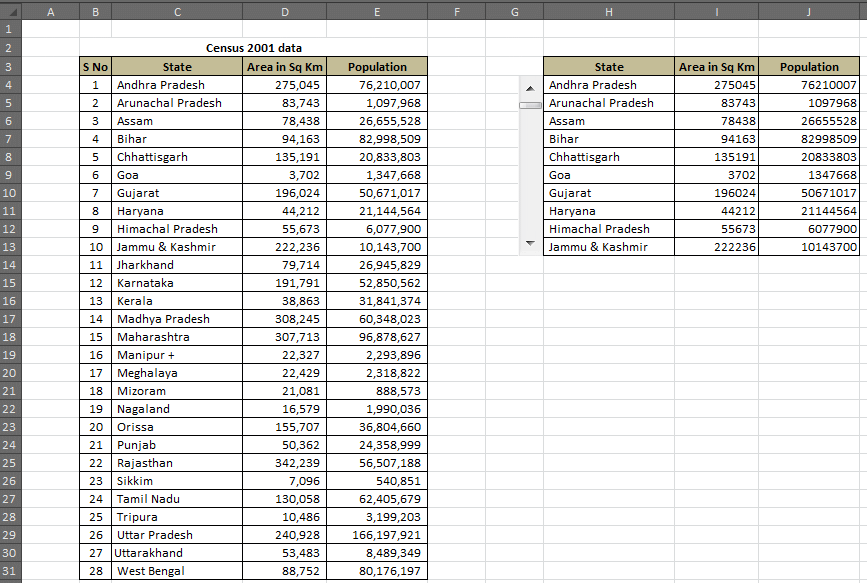Select column H header
Image resolution: width=867 pixels, height=583 pixels.
pos(608,12)
